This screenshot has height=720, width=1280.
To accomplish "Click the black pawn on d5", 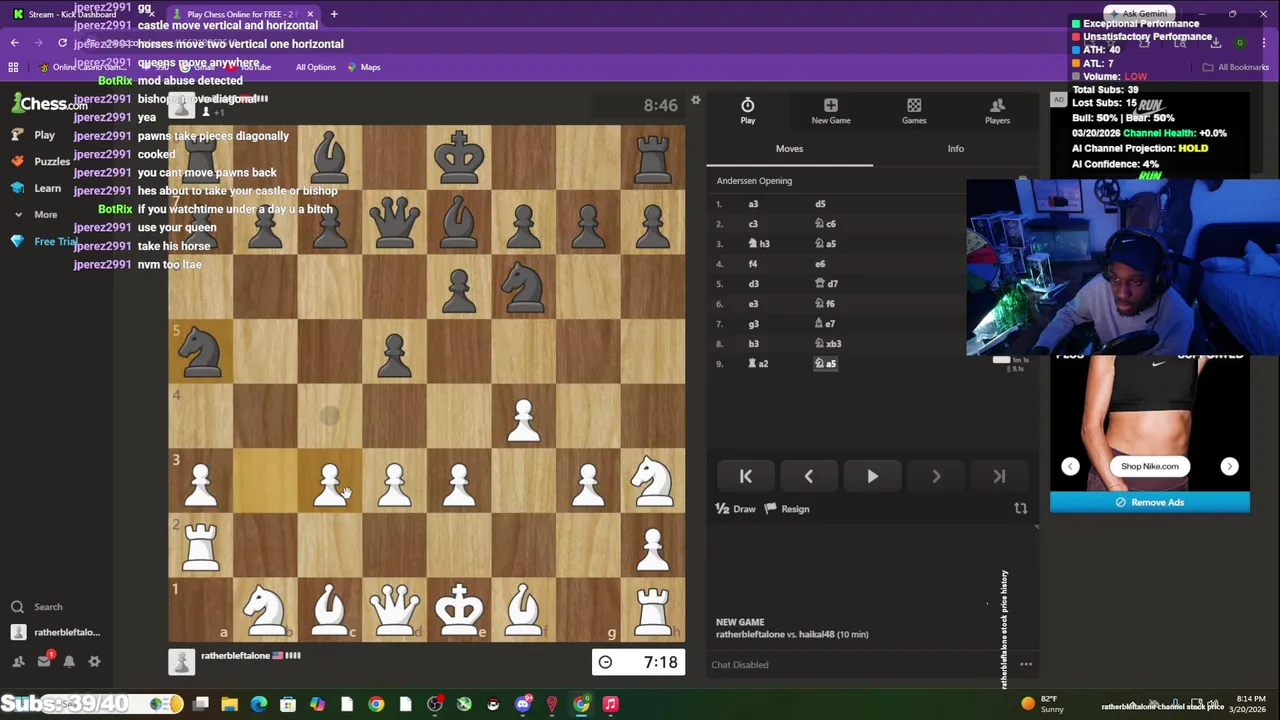I will (394, 352).
